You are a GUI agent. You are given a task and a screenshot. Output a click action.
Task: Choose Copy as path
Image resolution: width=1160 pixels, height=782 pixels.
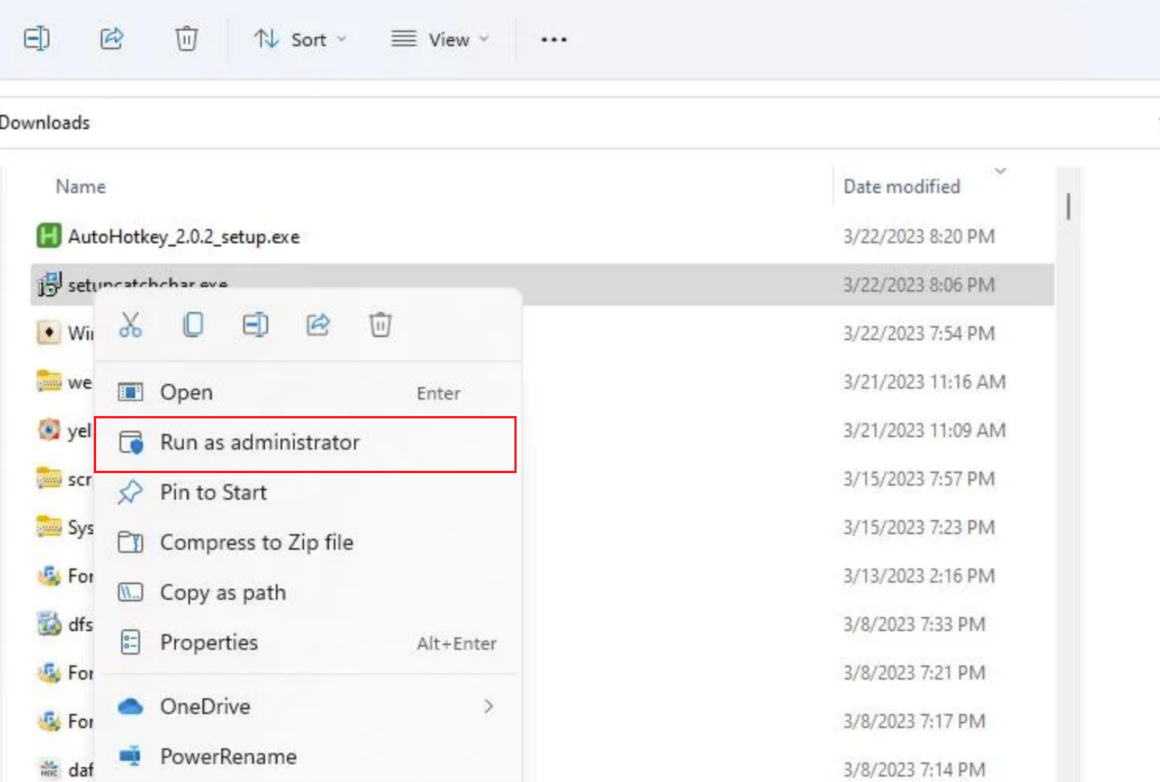coord(224,592)
